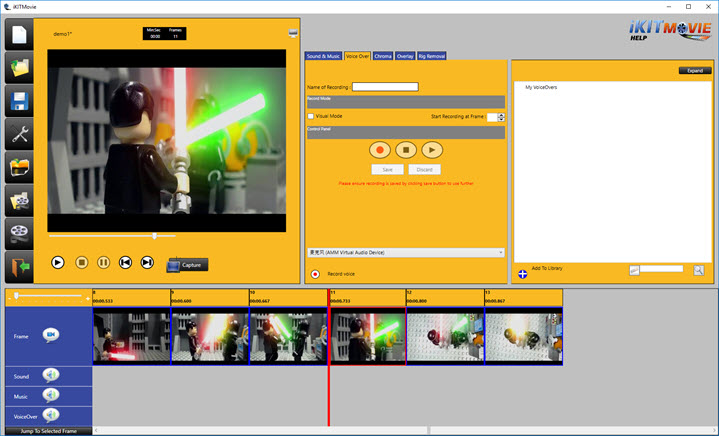Viewport: 719px width, 436px height.
Task: Select My VoiceOvers in the library list
Action: 541,87
